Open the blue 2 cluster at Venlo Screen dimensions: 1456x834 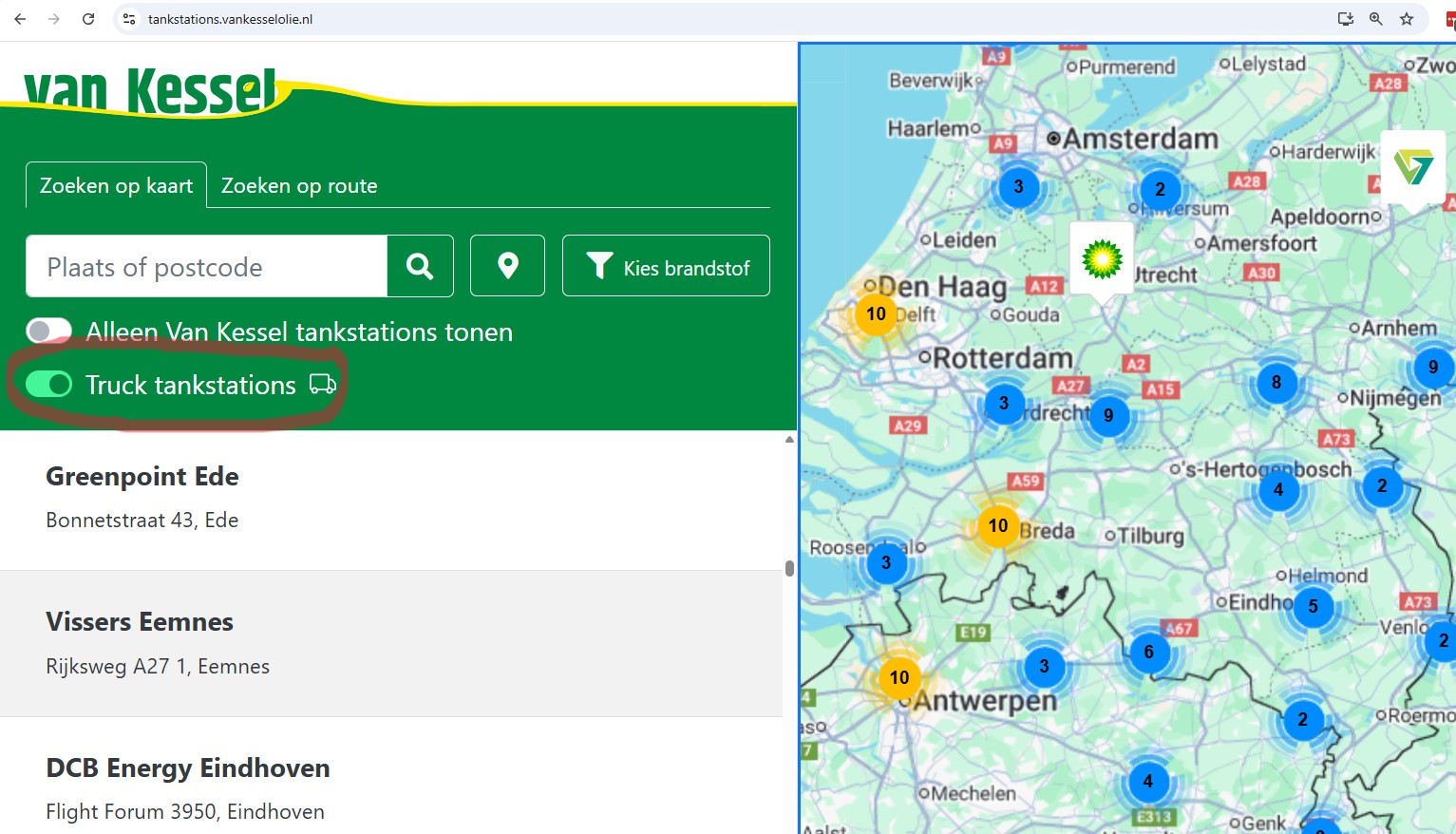point(1442,640)
